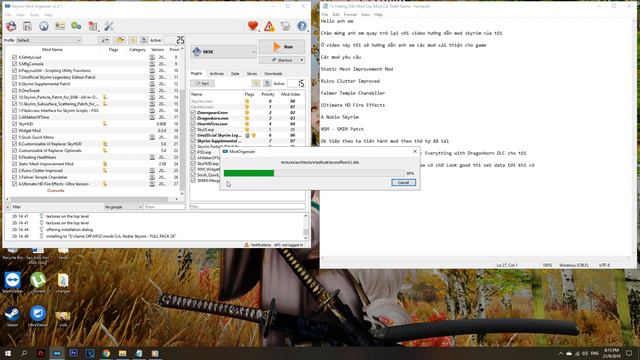
Task: Open the wrench tools dropdown above mod list
Action: coord(105,40)
